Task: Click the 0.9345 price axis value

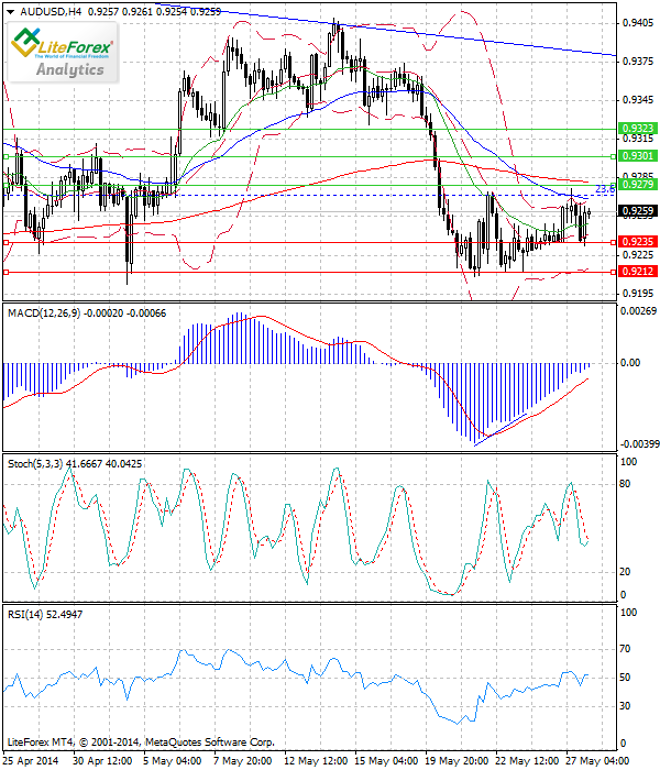Action: [x=638, y=100]
